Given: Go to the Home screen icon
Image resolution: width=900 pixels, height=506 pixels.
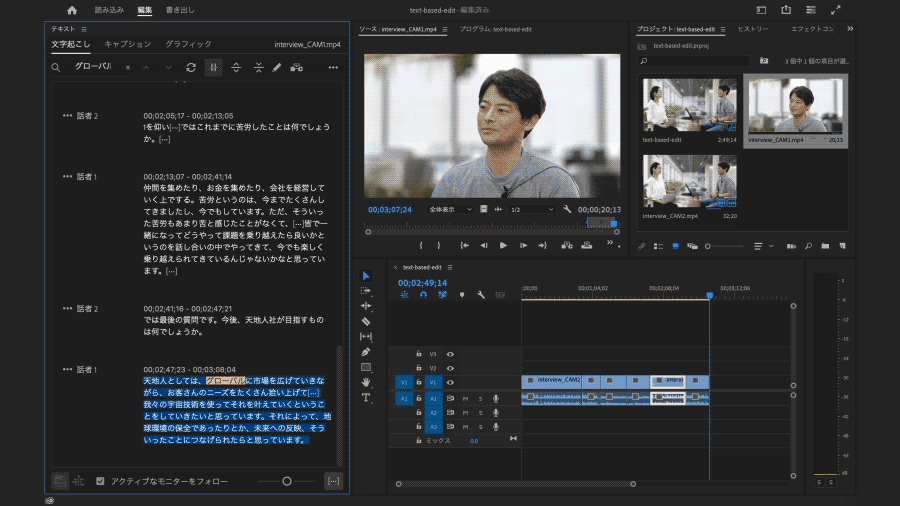Looking at the screenshot, I should pos(72,10).
